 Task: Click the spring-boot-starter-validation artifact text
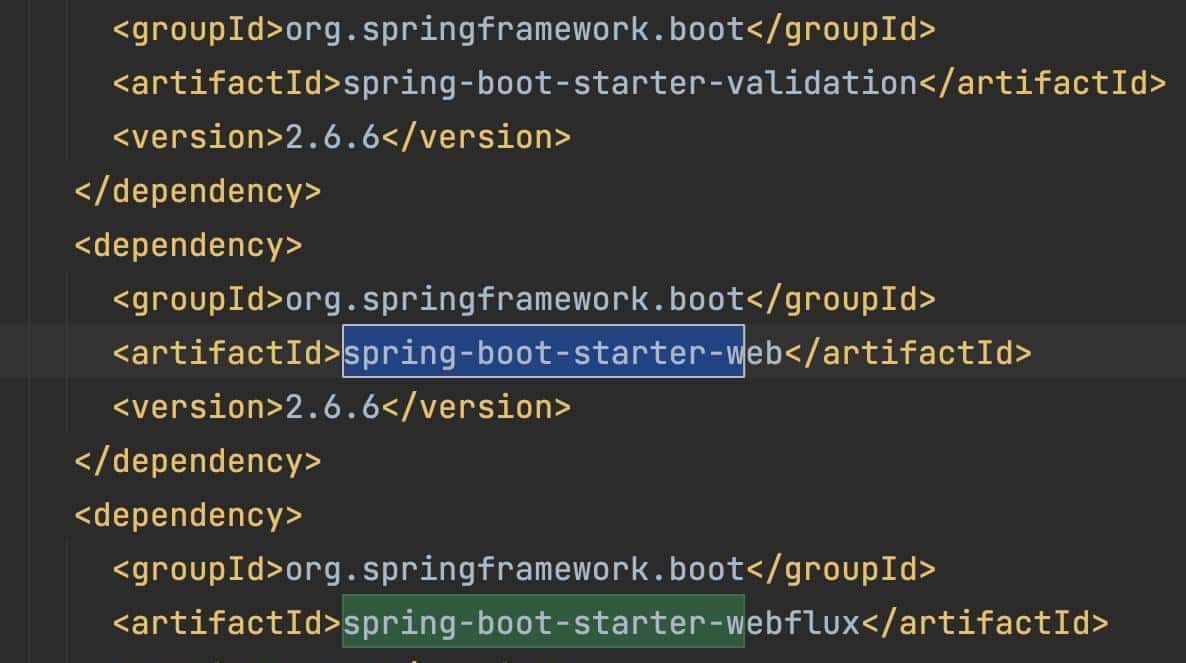pyautogui.click(x=630, y=83)
